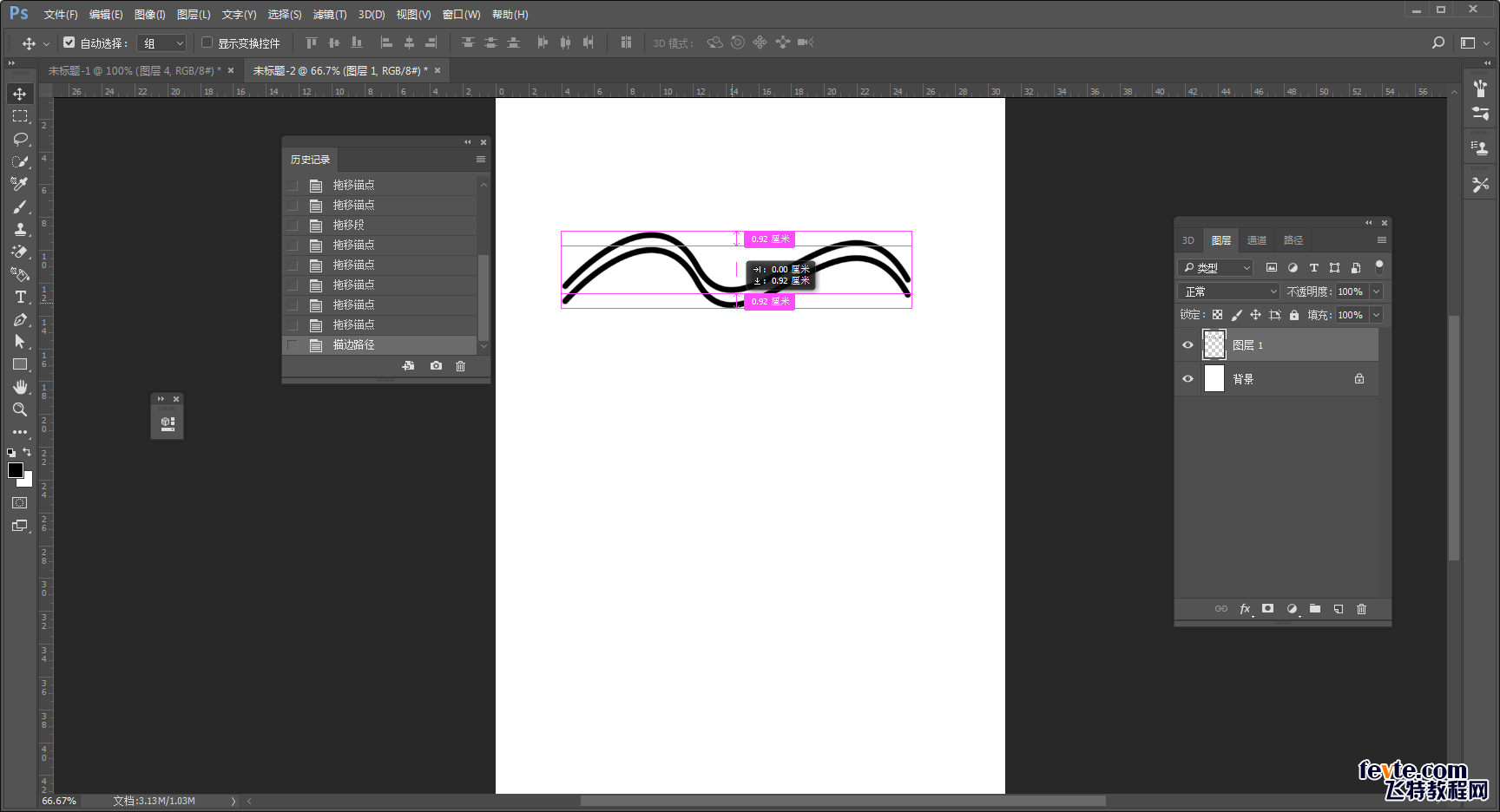The image size is (1500, 812).
Task: Select the Pen tool
Action: 20,319
